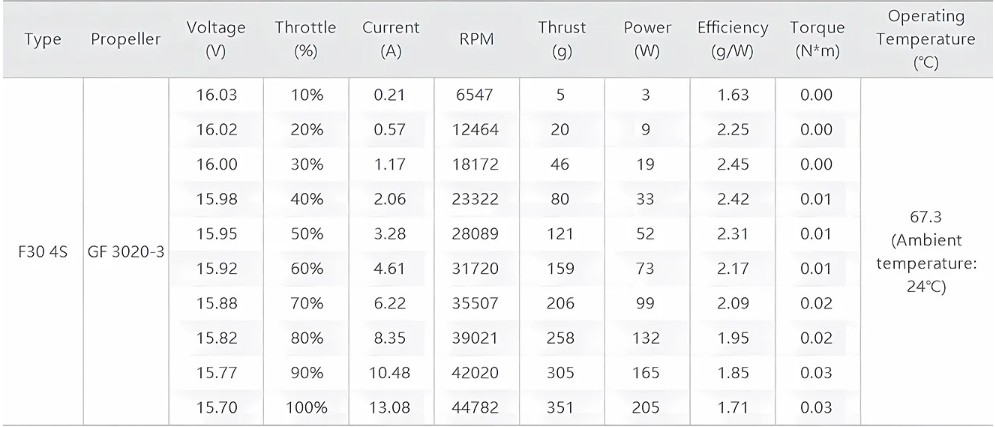This screenshot has height=427, width=995.
Task: Click the Voltage (V) column header
Action: [216, 39]
